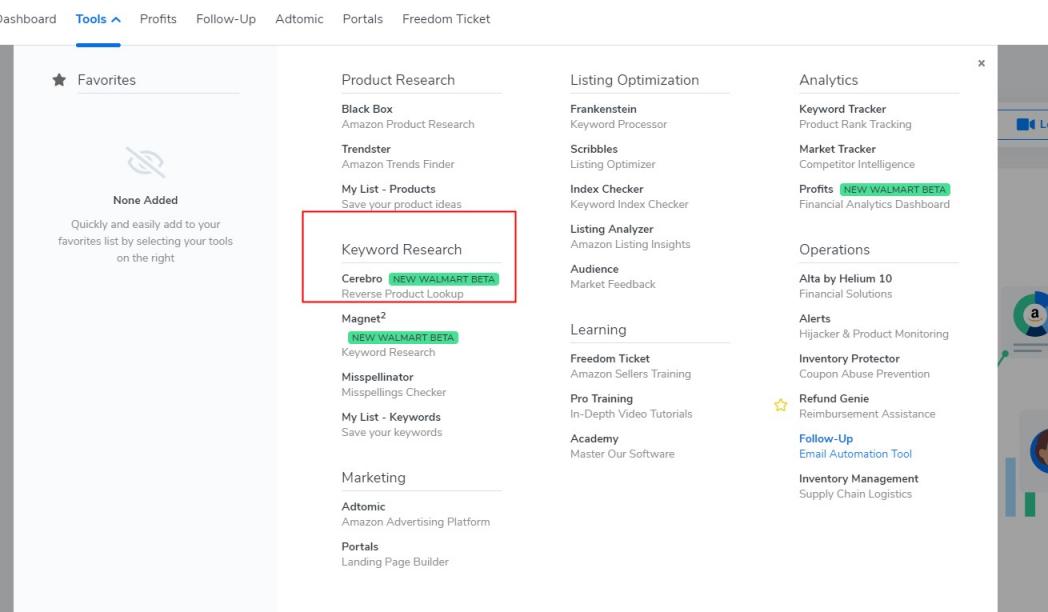Image resolution: width=1048 pixels, height=612 pixels.
Task: Add Refund Genie to favorites star
Action: point(781,405)
